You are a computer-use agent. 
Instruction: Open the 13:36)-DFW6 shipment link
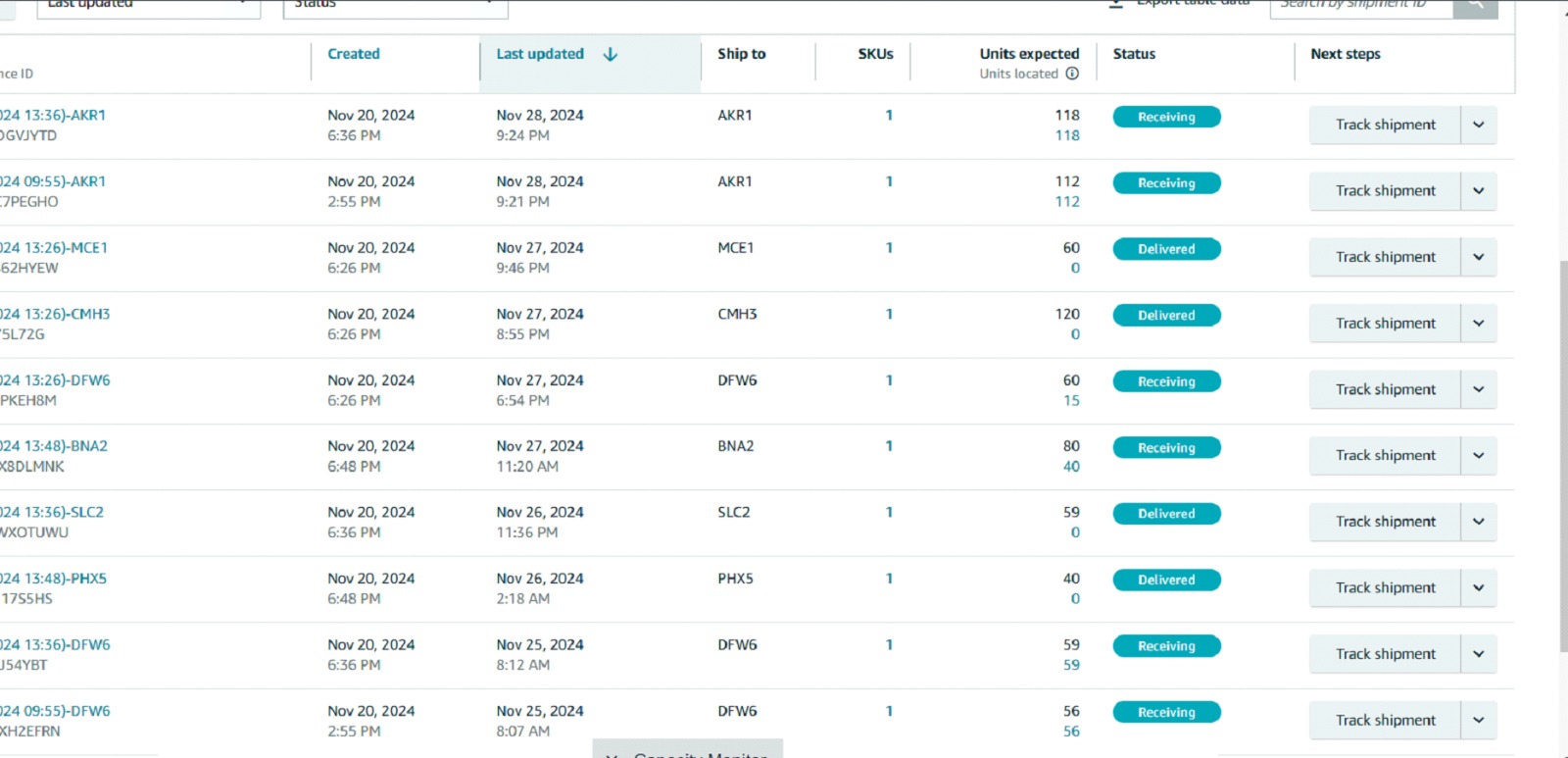point(55,644)
